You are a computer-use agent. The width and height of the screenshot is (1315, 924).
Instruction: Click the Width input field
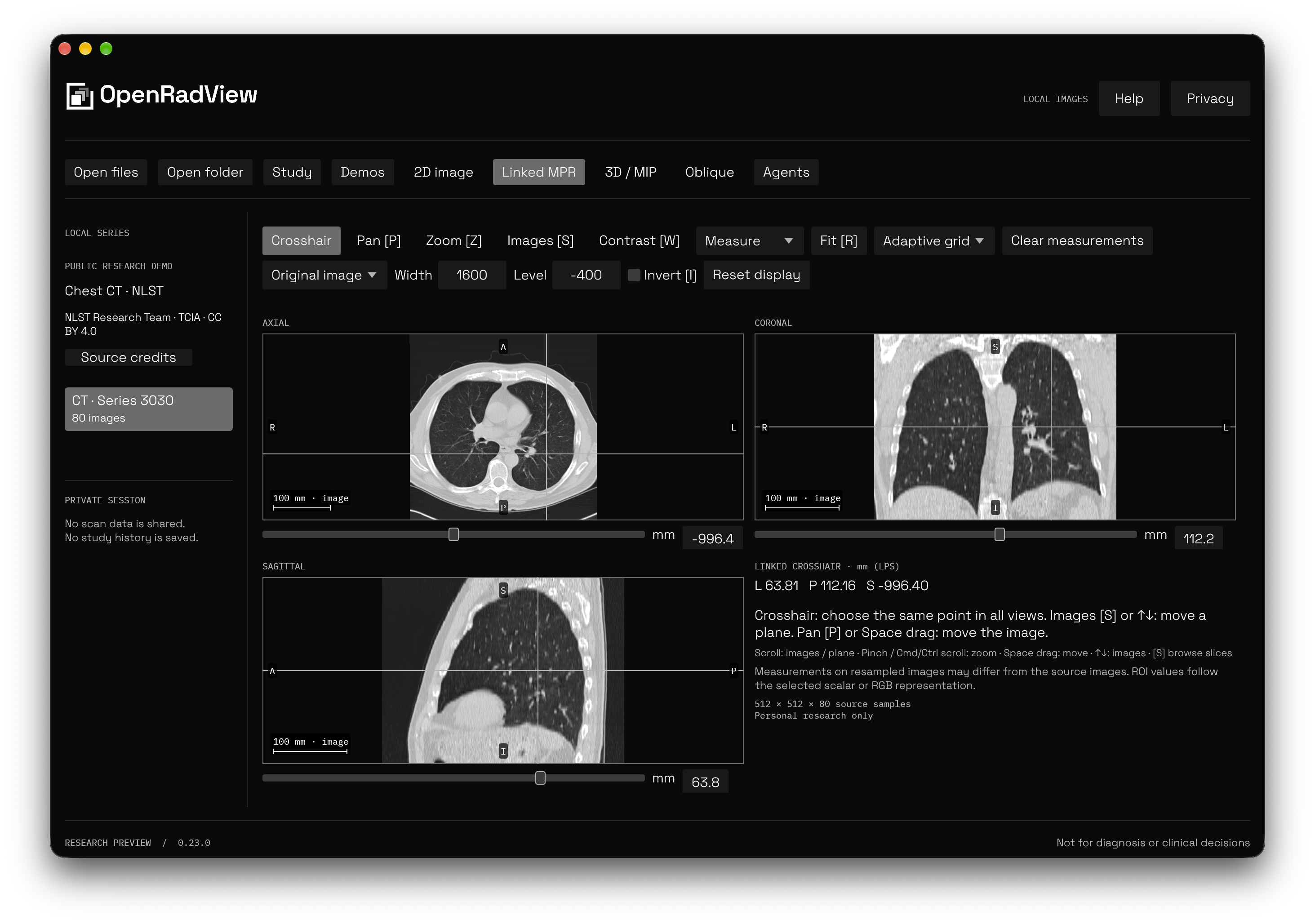coord(472,275)
